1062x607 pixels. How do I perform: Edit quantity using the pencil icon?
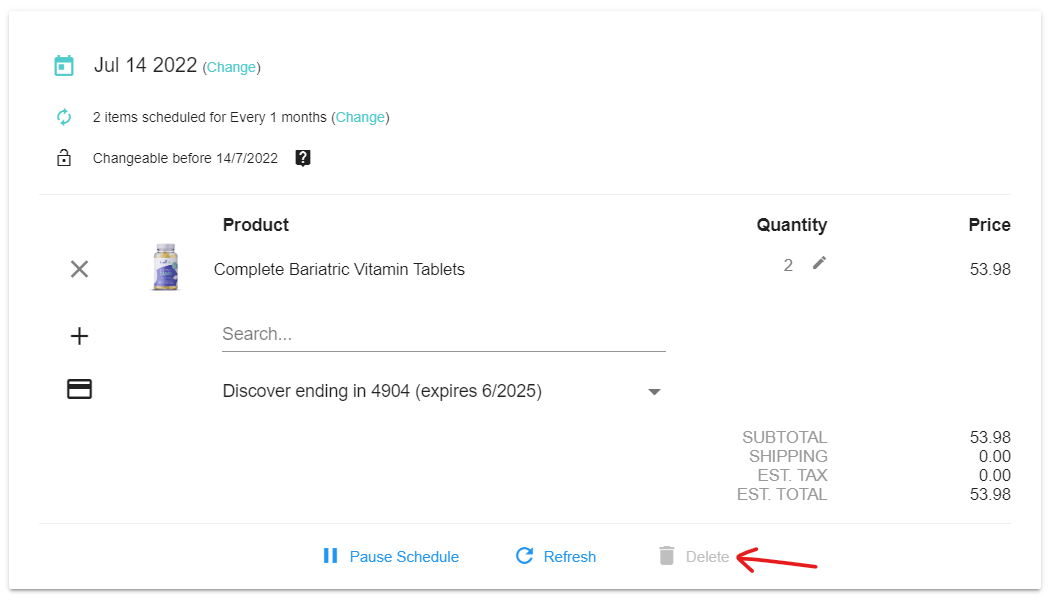point(820,263)
